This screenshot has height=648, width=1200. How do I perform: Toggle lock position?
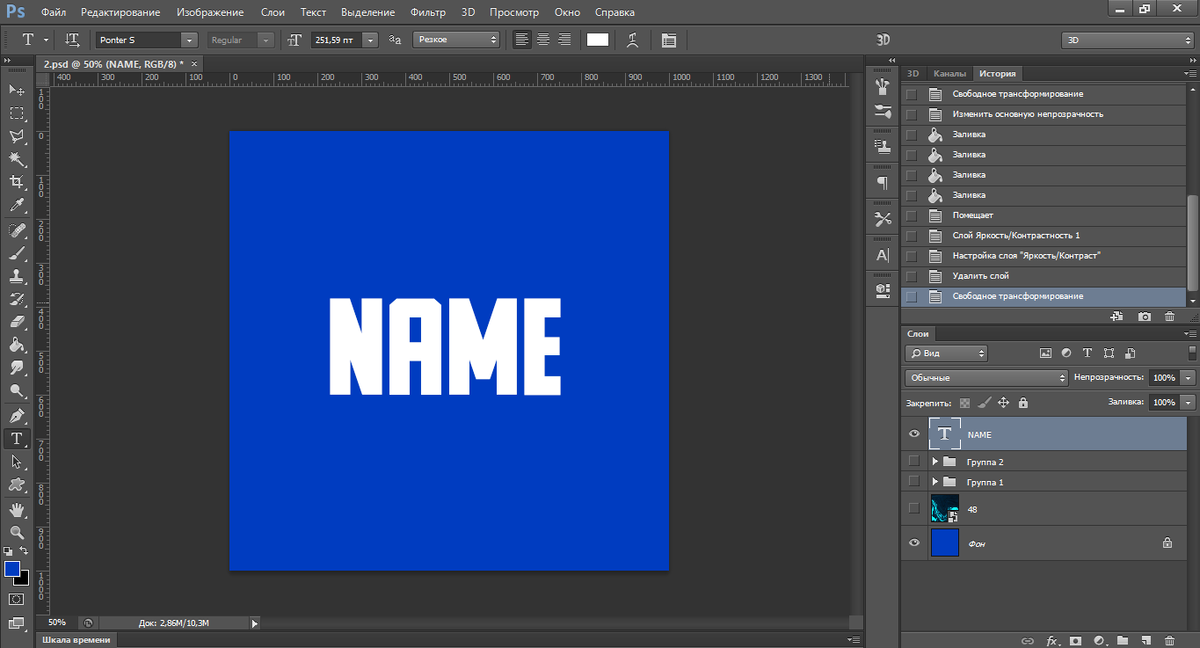pyautogui.click(x=1003, y=402)
